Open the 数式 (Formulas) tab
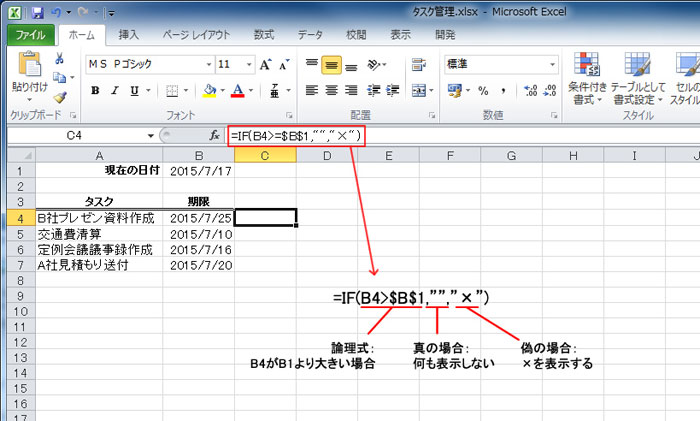700x421 pixels. pyautogui.click(x=264, y=35)
